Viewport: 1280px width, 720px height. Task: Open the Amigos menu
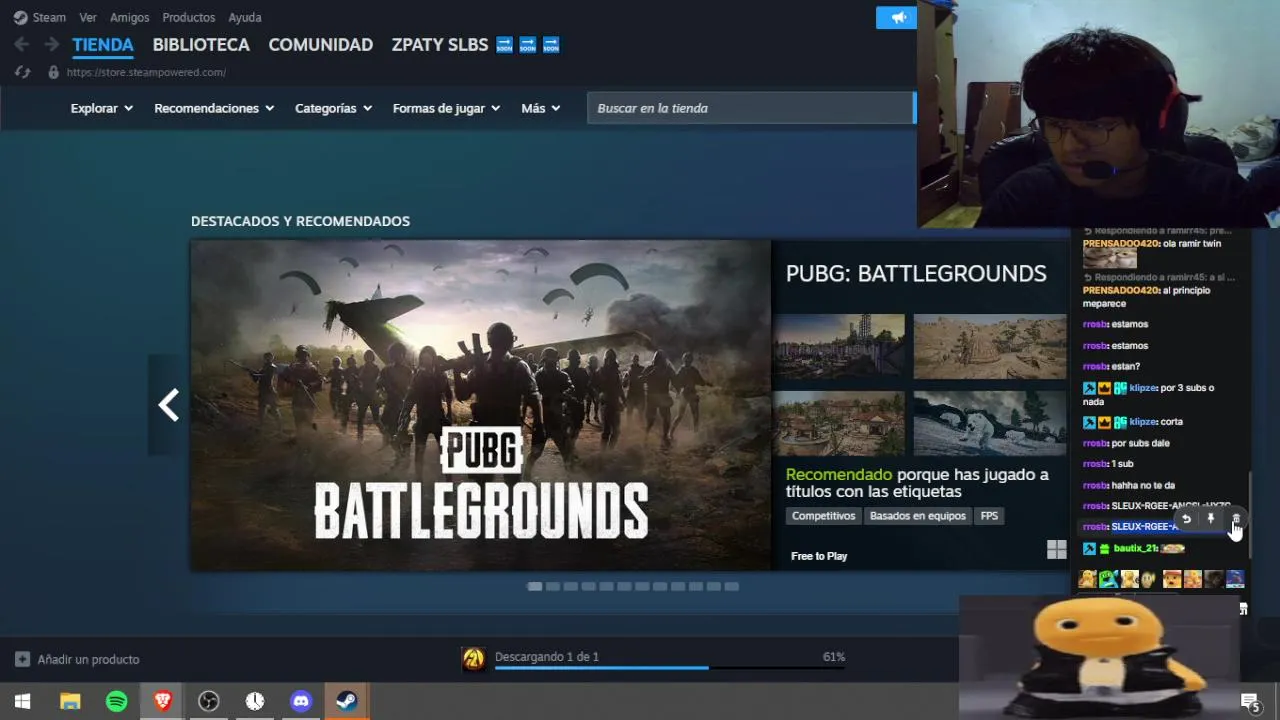(x=129, y=17)
